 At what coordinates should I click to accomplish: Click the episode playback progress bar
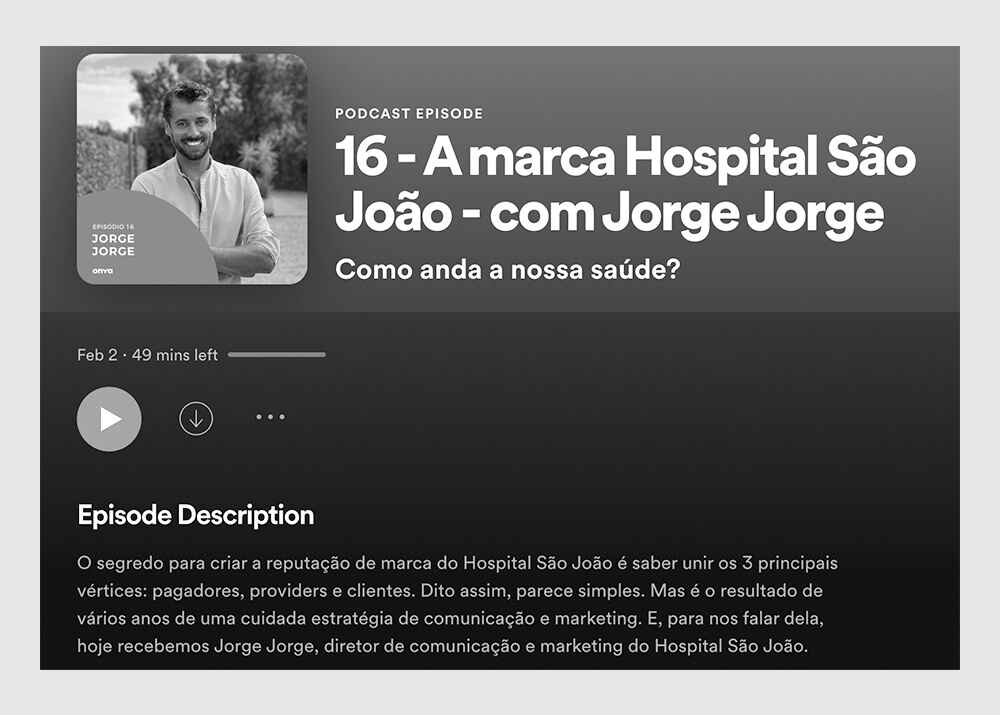tap(277, 355)
